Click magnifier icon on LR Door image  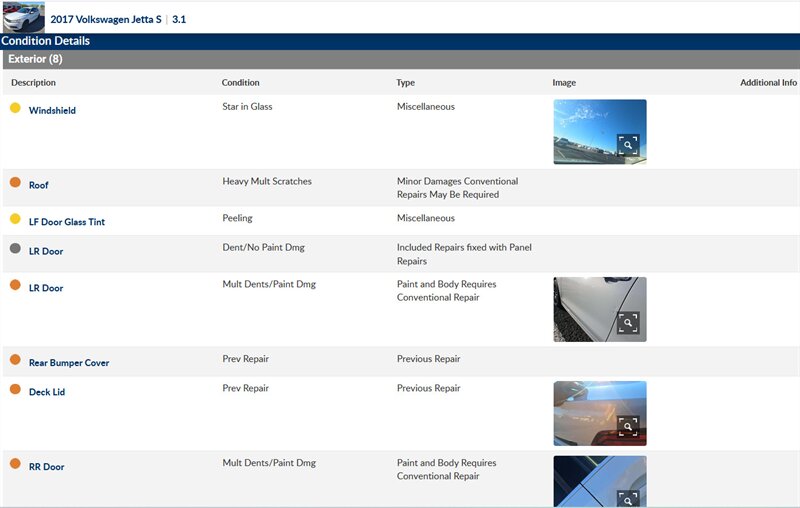pyautogui.click(x=627, y=322)
